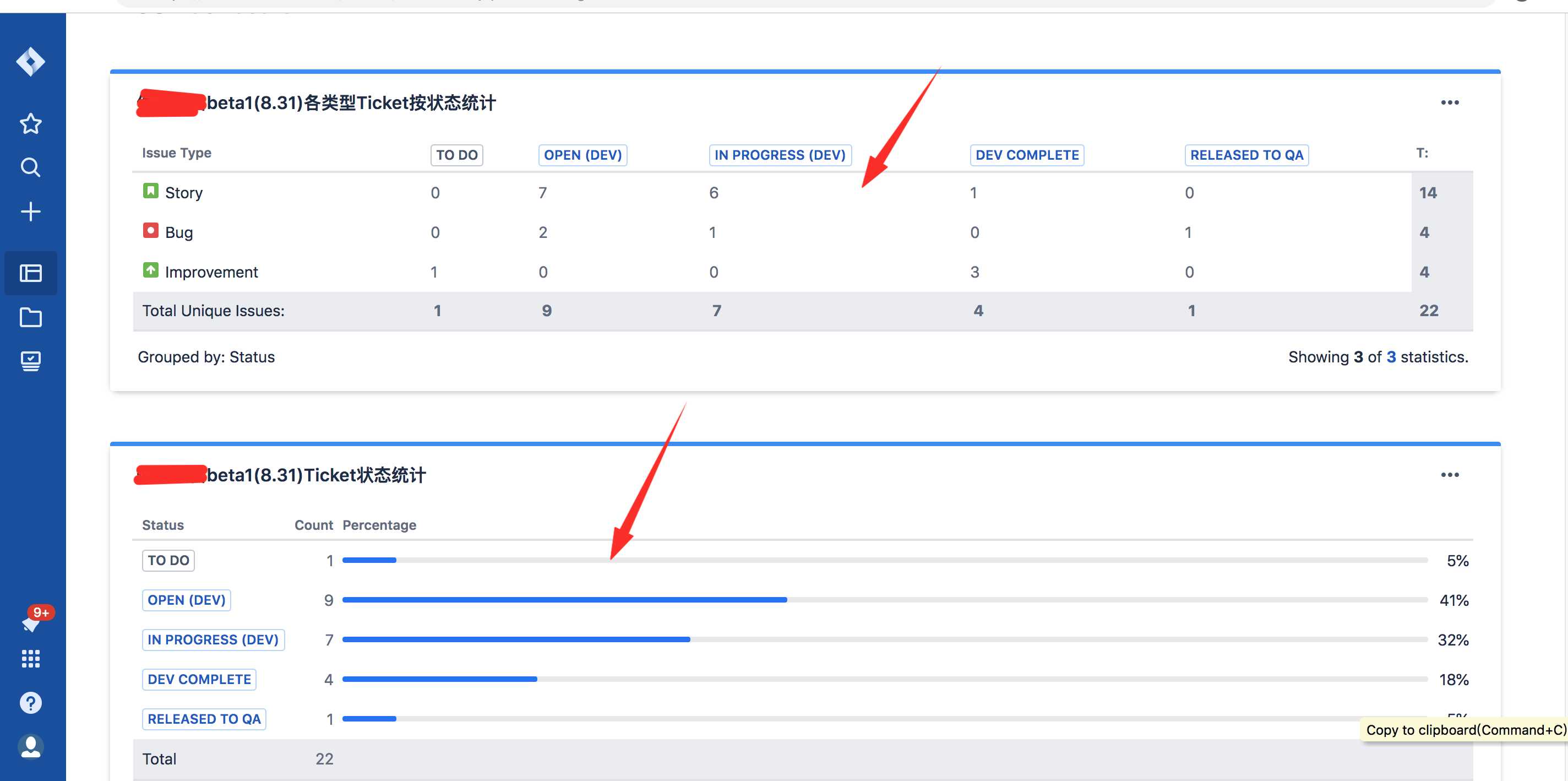
Task: Click the plus create icon
Action: [30, 212]
